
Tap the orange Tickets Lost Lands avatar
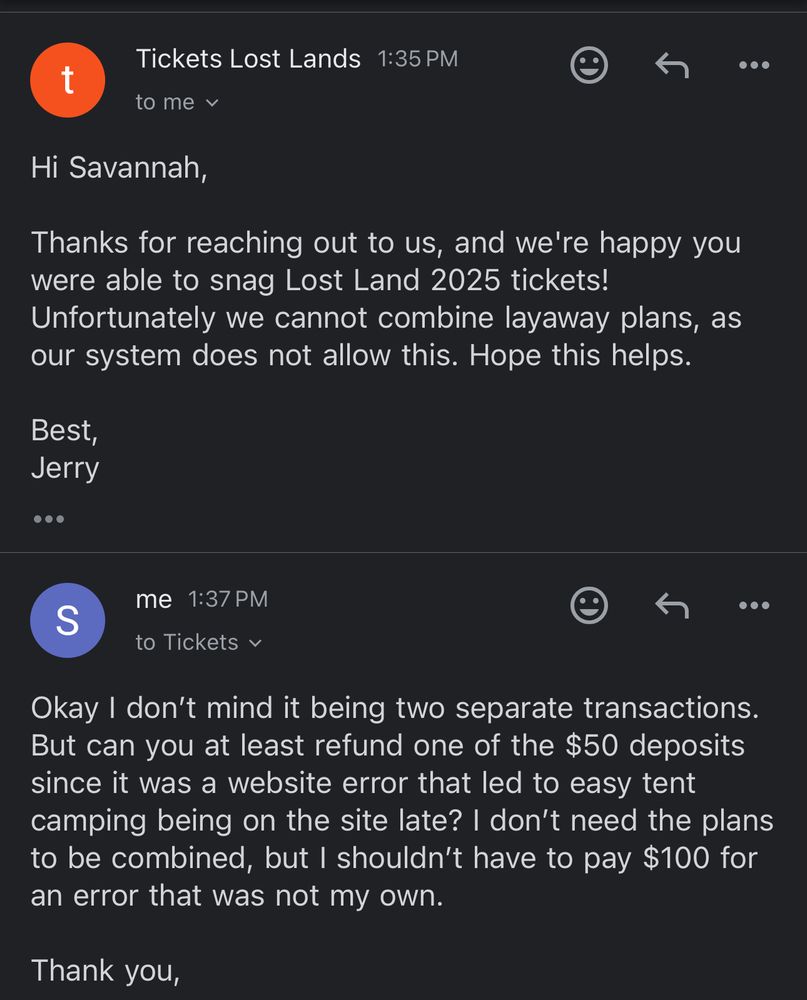[x=68, y=80]
